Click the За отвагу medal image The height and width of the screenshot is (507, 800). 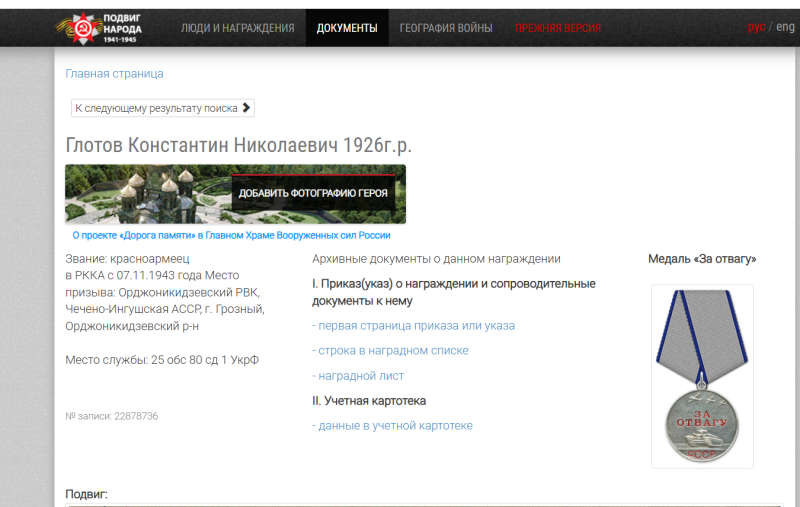pos(702,376)
